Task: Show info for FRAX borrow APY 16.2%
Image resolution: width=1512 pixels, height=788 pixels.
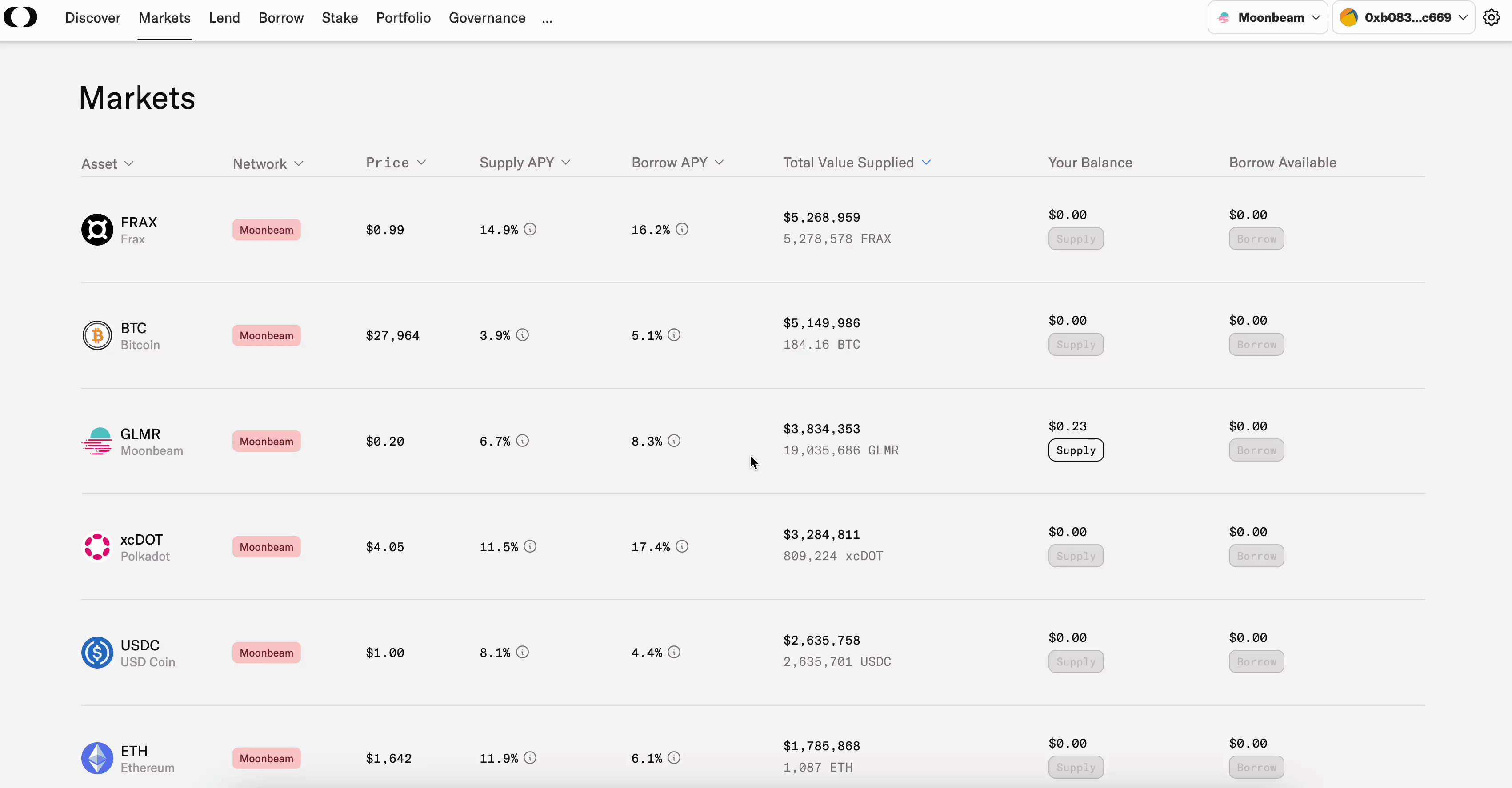Action: coord(681,229)
